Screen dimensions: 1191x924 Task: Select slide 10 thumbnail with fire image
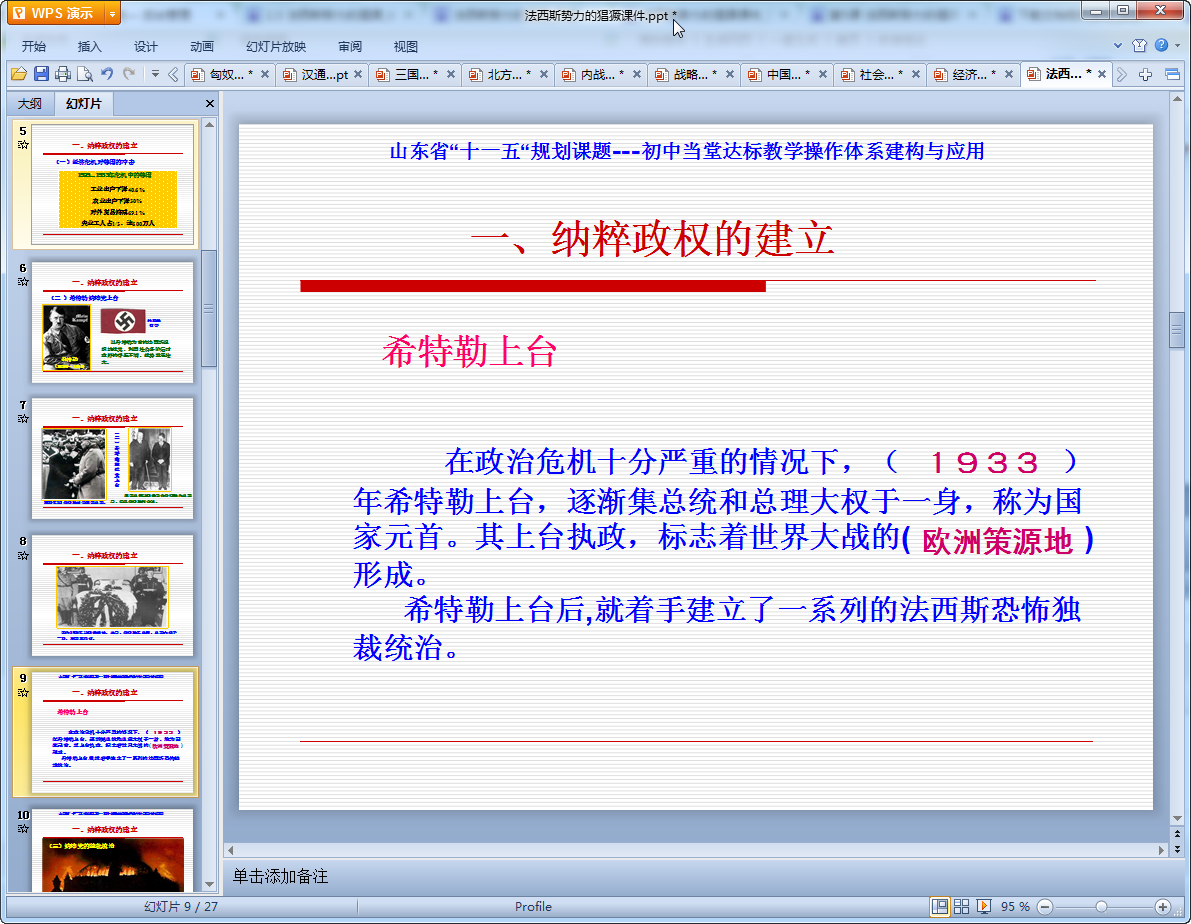pyautogui.click(x=112, y=850)
